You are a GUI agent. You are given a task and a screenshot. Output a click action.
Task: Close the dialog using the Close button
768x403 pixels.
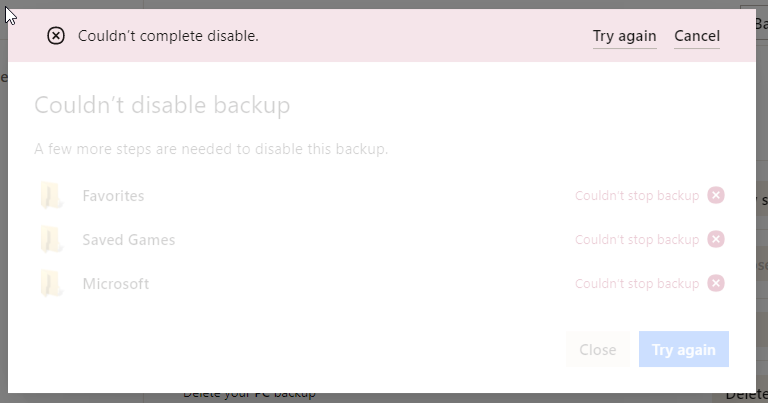click(597, 350)
